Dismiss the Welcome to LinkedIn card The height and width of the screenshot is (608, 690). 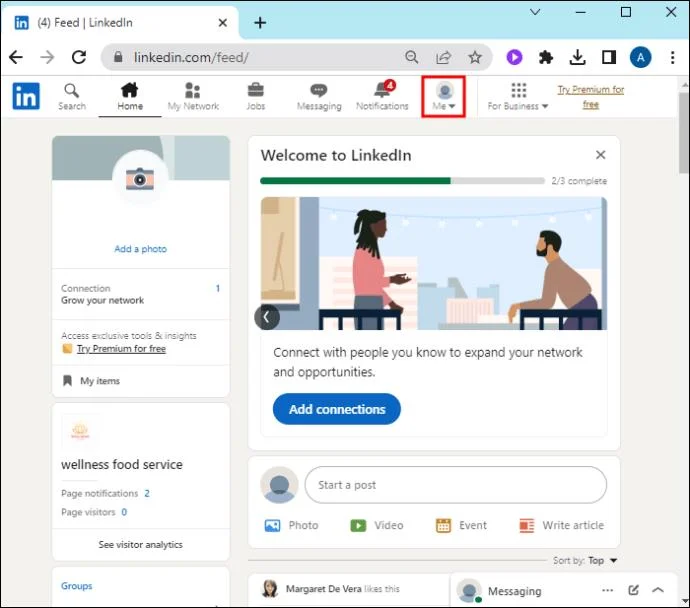tap(600, 155)
